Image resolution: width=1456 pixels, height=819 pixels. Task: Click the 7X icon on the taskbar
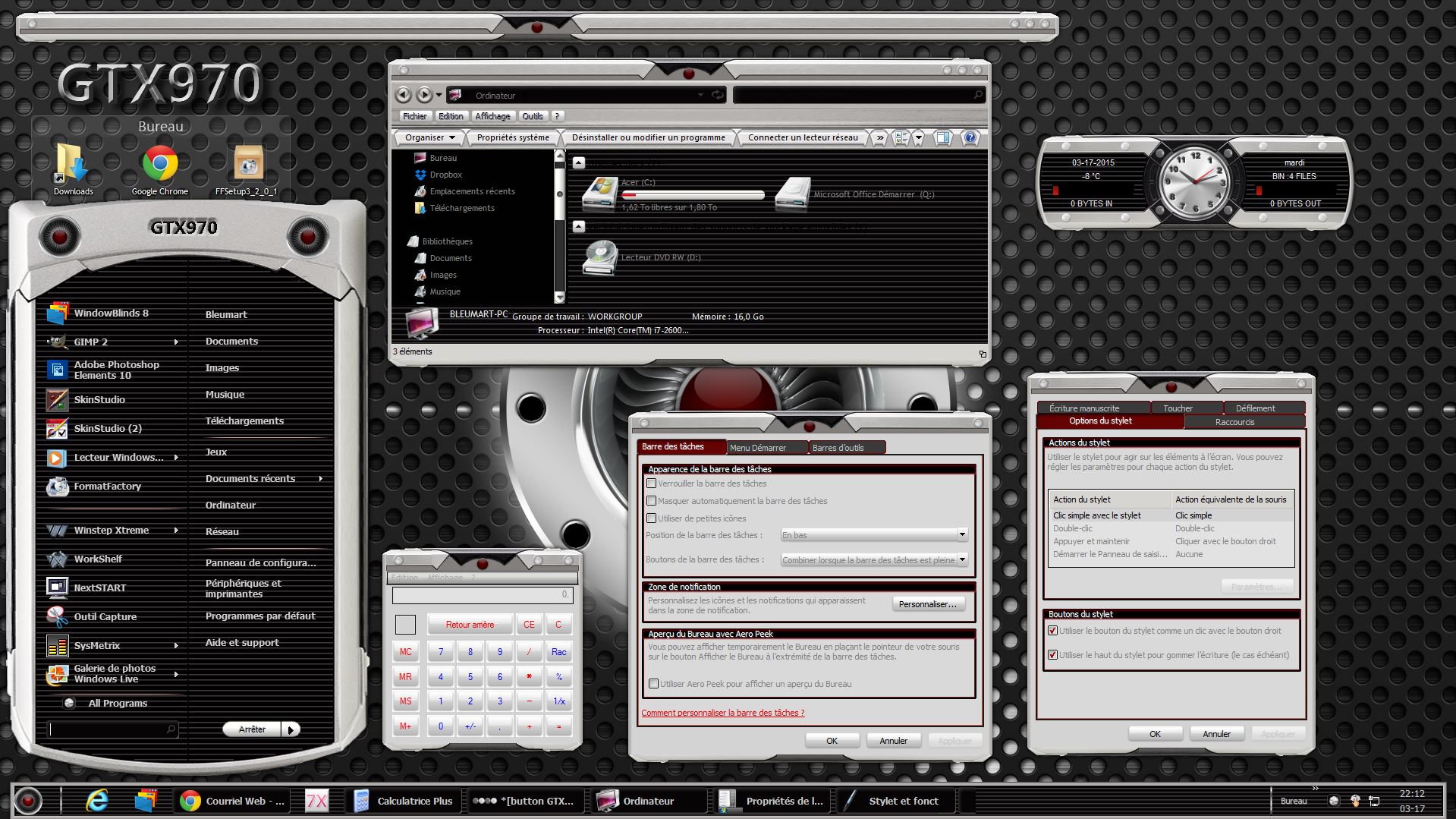[316, 801]
